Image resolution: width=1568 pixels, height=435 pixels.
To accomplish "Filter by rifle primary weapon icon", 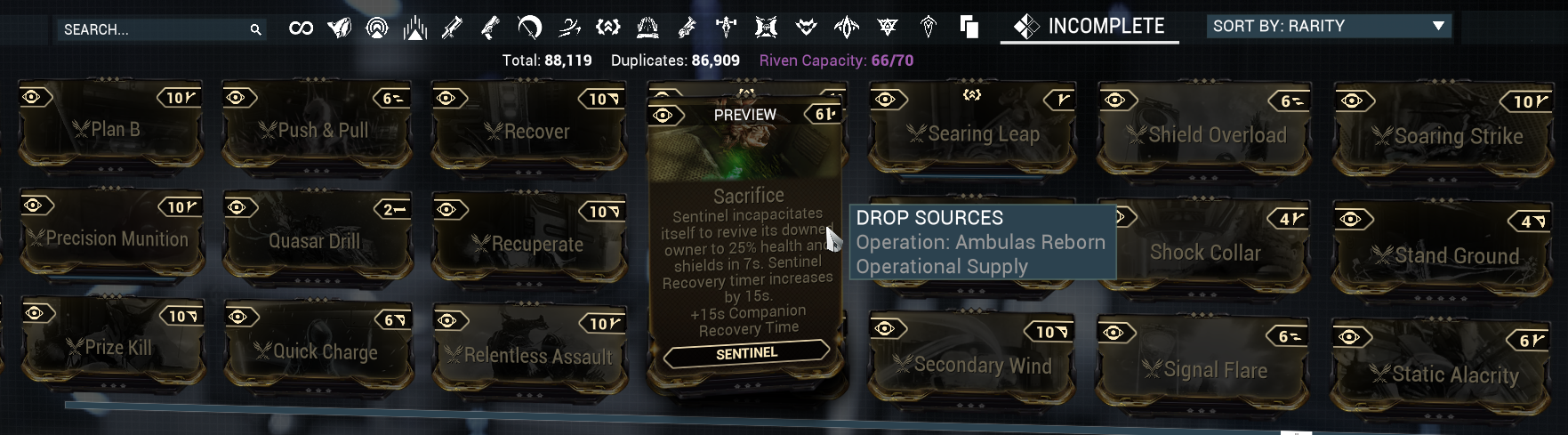I will tap(452, 28).
